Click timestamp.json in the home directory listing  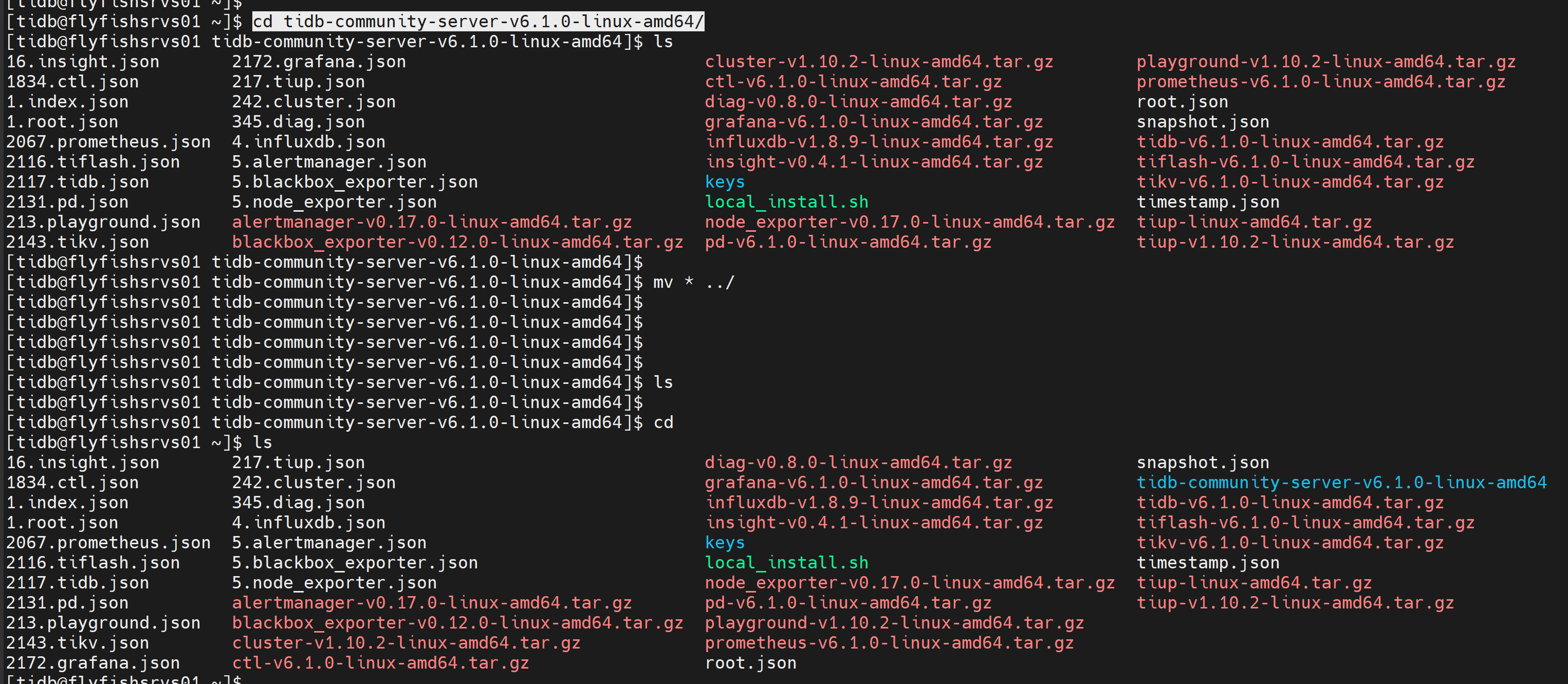click(1208, 563)
